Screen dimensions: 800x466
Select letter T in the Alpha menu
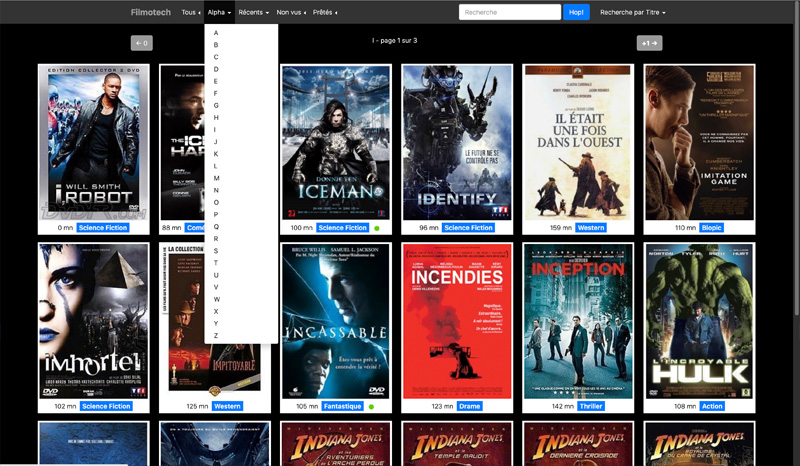pos(241,263)
